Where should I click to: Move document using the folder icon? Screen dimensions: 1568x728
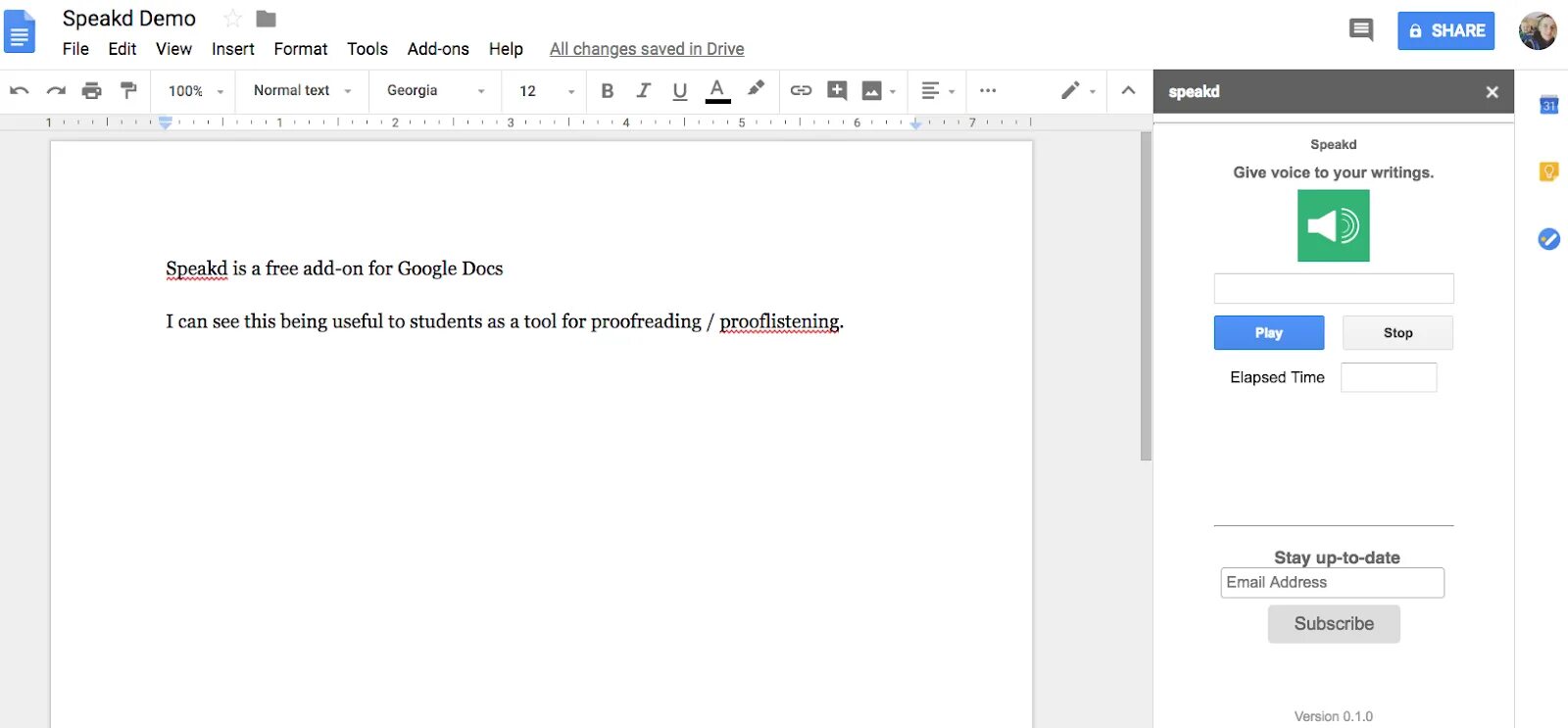pyautogui.click(x=266, y=19)
